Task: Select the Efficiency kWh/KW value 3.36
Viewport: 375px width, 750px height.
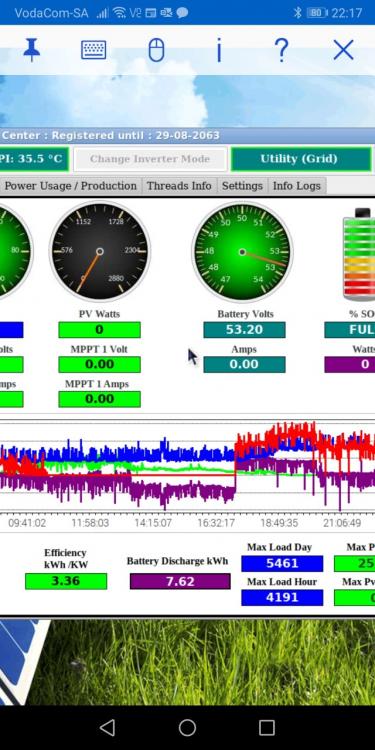Action: [66, 581]
